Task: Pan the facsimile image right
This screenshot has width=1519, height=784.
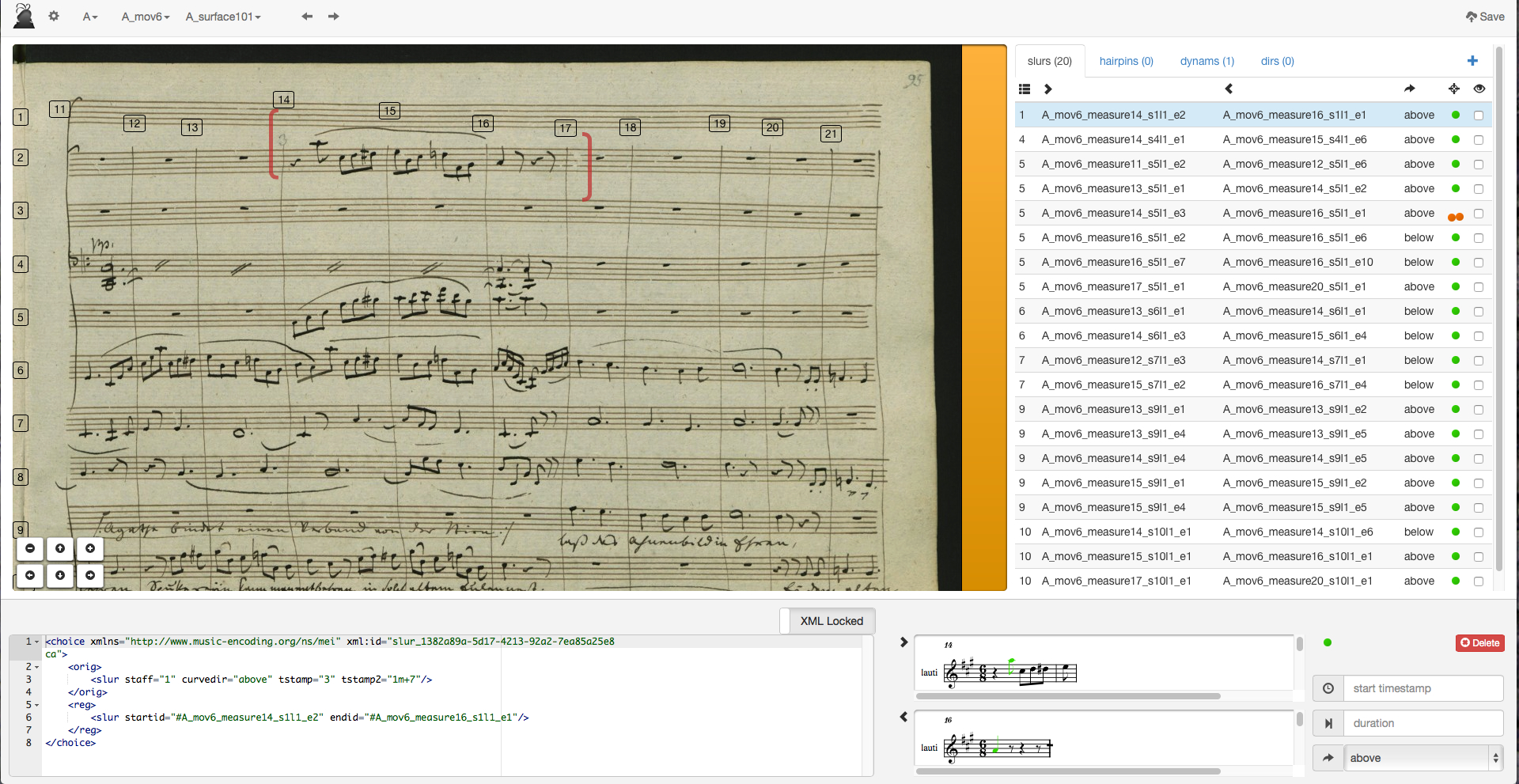Action: [90, 575]
